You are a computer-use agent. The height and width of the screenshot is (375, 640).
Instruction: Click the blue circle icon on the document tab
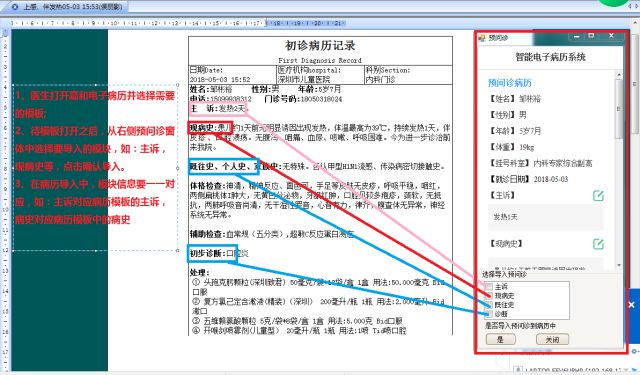click(x=15, y=7)
